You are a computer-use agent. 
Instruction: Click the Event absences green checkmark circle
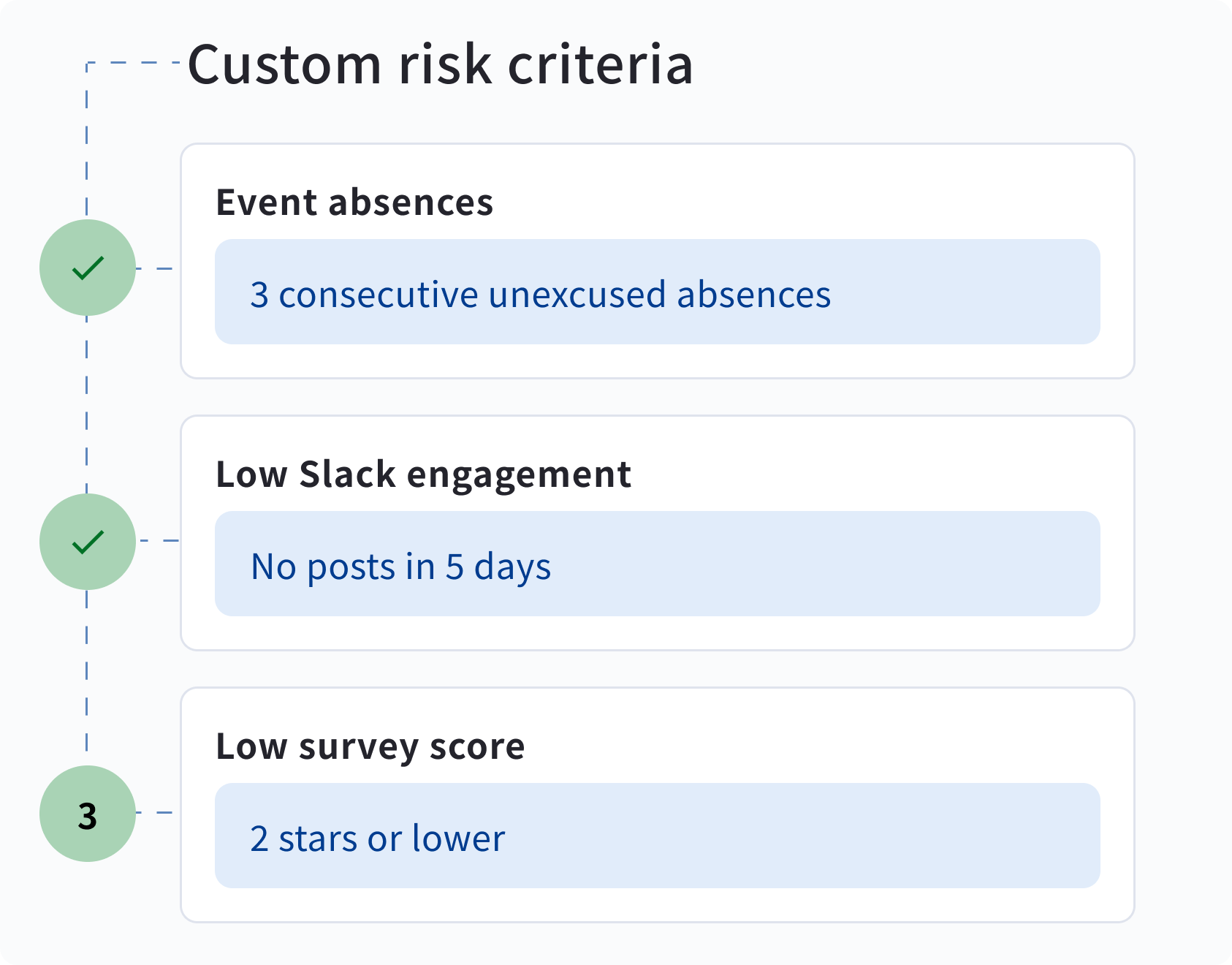pyautogui.click(x=88, y=268)
